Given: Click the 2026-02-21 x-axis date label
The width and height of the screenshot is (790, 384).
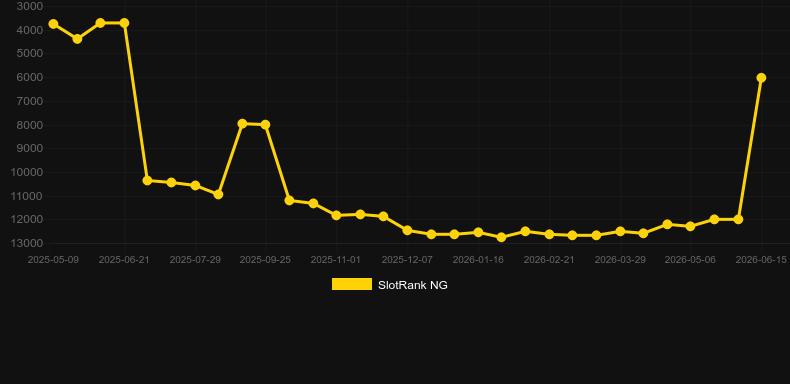Looking at the screenshot, I should 549,260.
